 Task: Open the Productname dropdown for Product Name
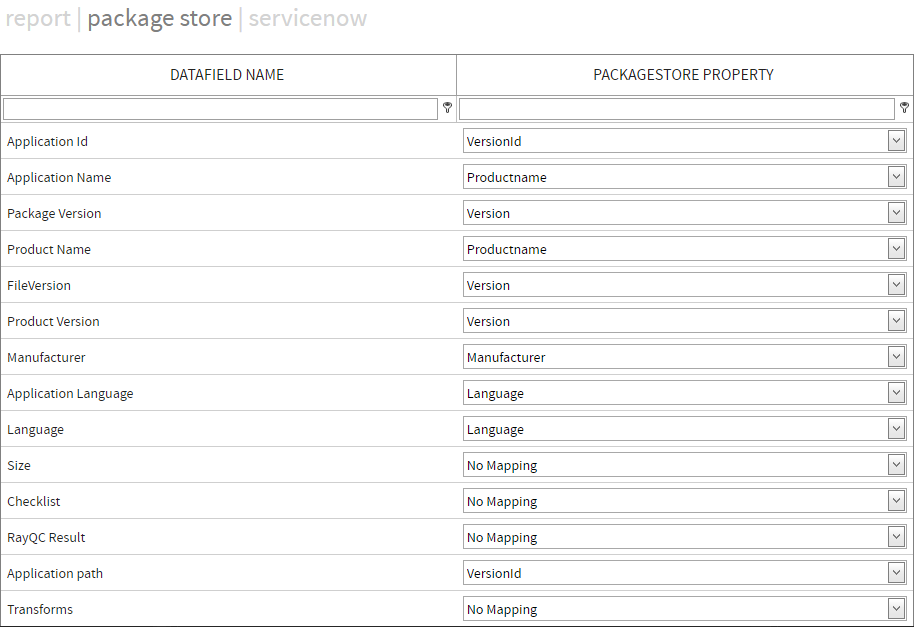click(x=896, y=248)
